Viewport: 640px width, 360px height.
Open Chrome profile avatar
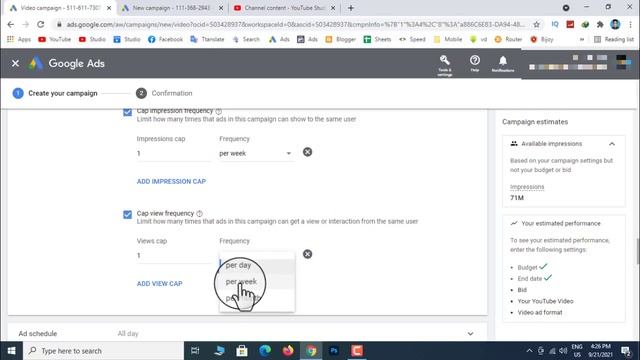[x=615, y=24]
